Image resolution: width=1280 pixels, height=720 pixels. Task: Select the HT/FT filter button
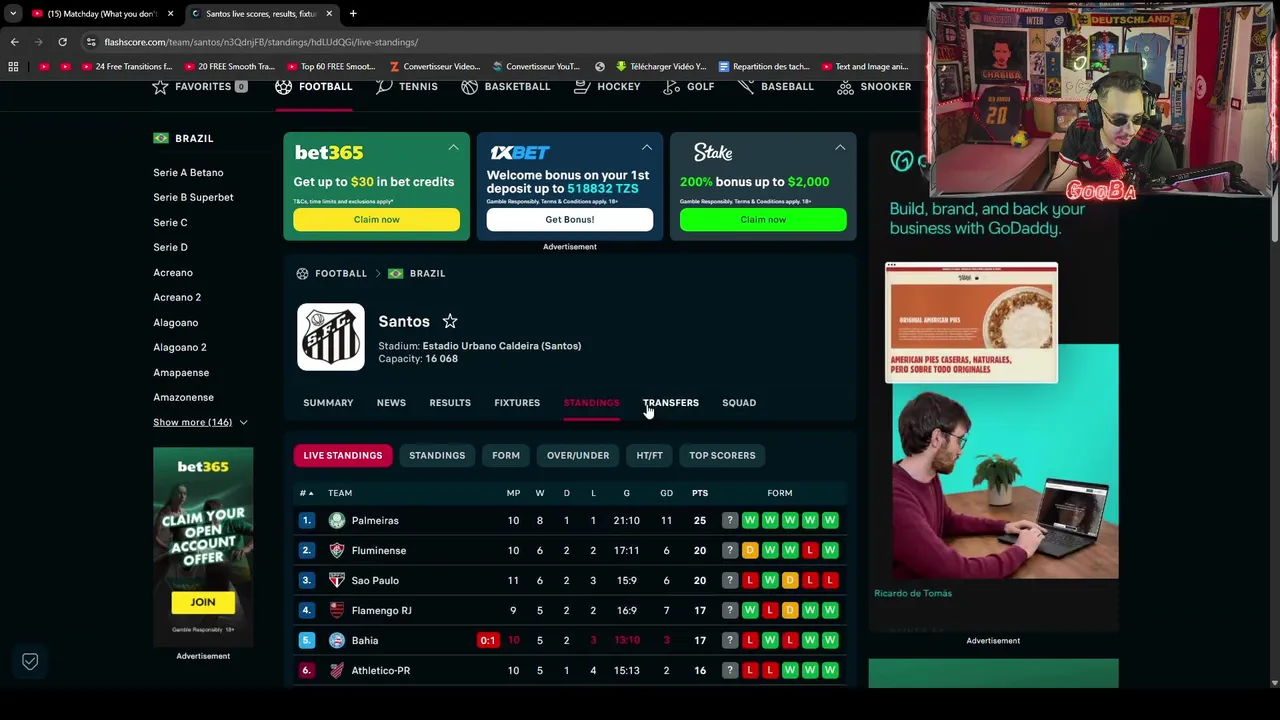click(650, 456)
